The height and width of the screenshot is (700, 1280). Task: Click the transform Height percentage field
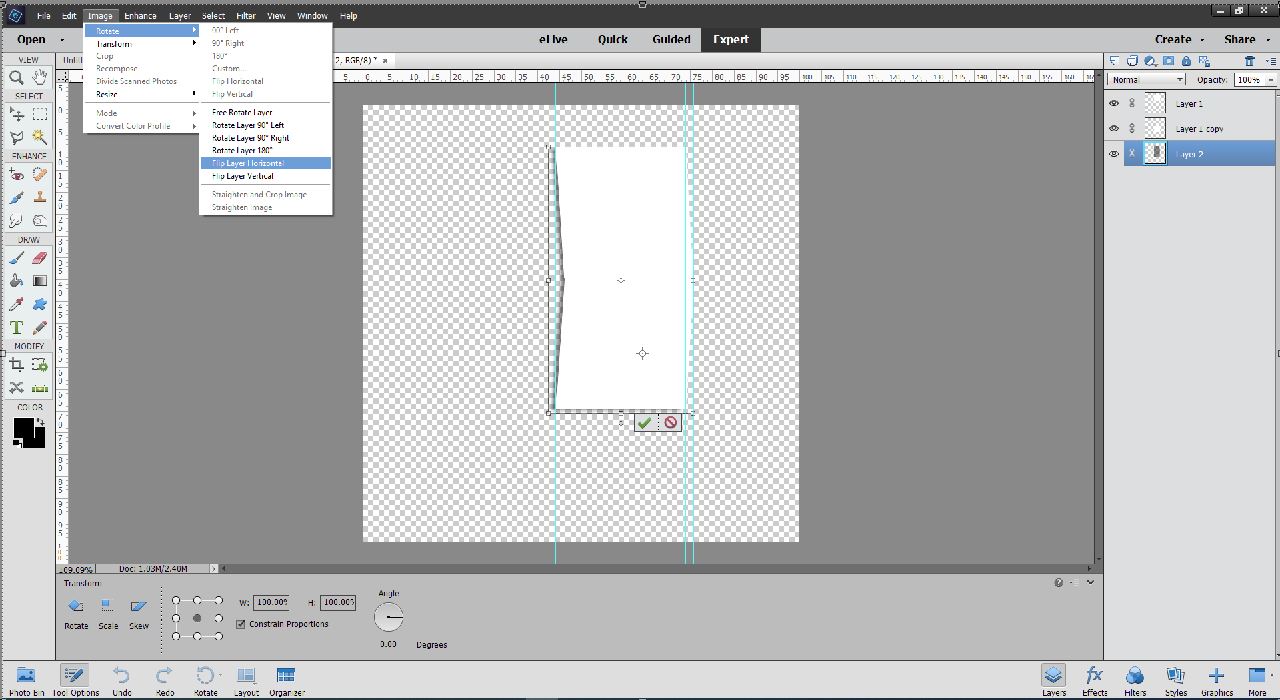(x=338, y=602)
